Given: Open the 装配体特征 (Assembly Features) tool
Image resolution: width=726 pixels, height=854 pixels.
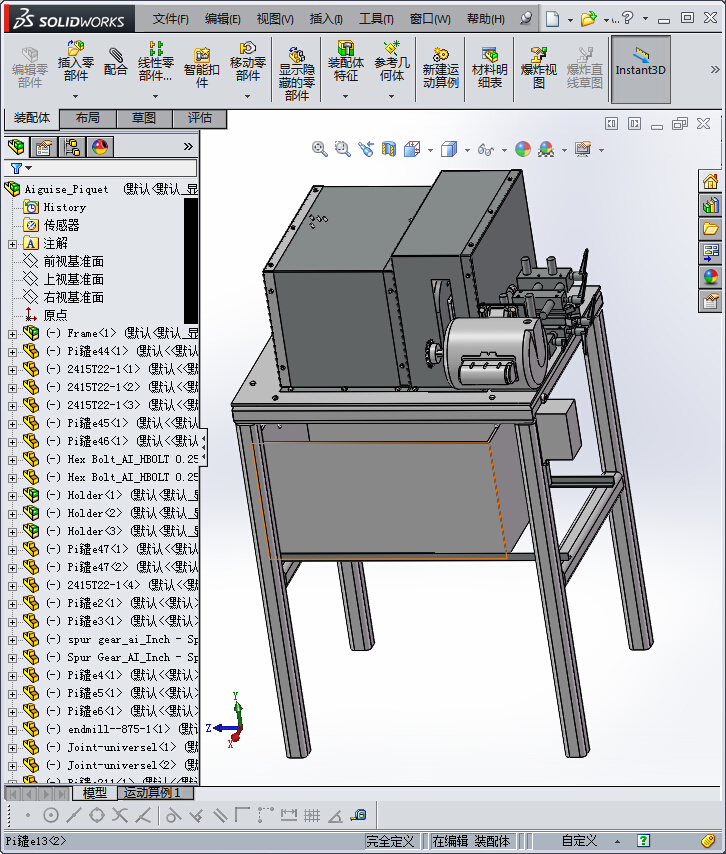Looking at the screenshot, I should click(346, 60).
